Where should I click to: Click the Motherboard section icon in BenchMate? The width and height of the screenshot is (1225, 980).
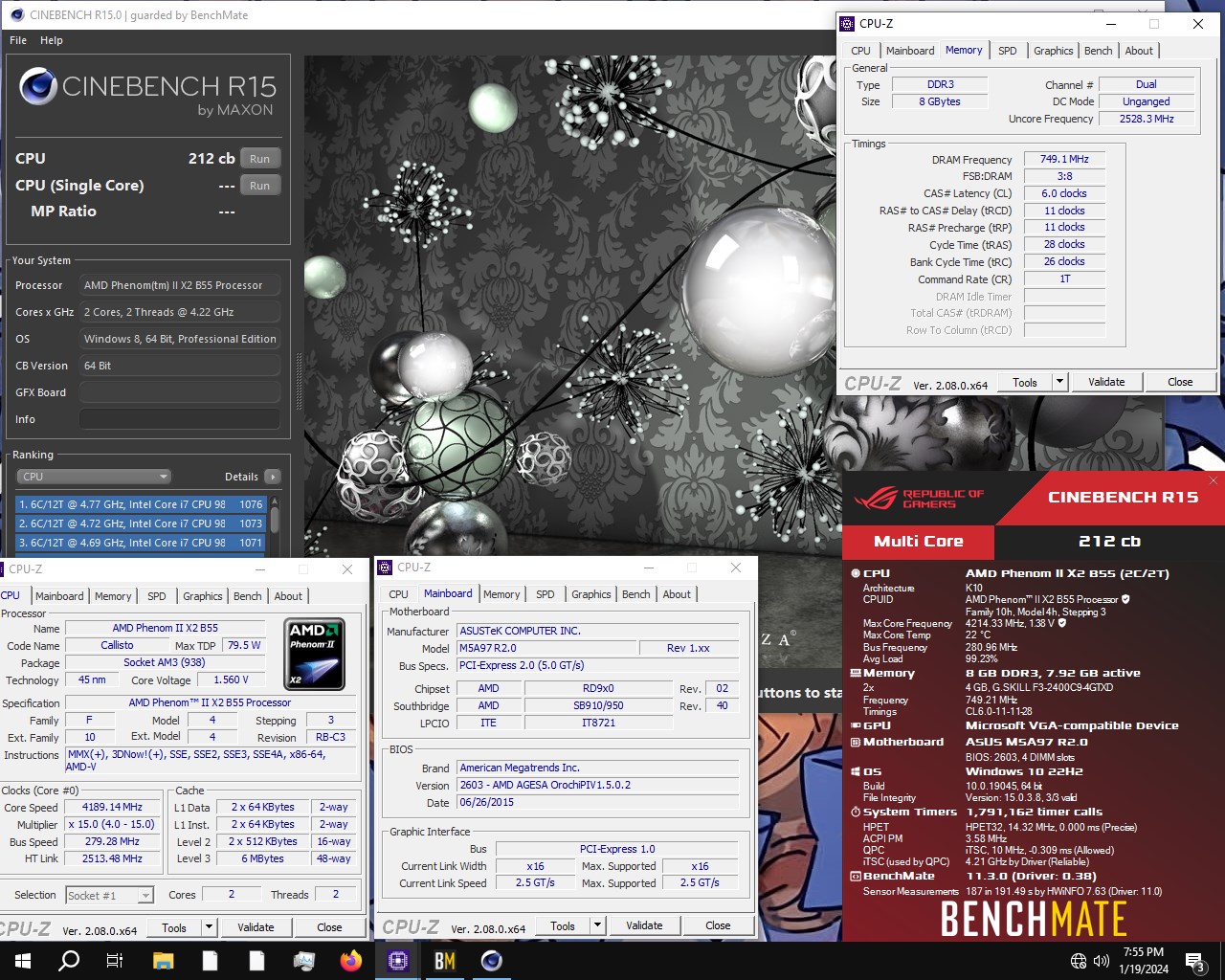click(x=856, y=742)
